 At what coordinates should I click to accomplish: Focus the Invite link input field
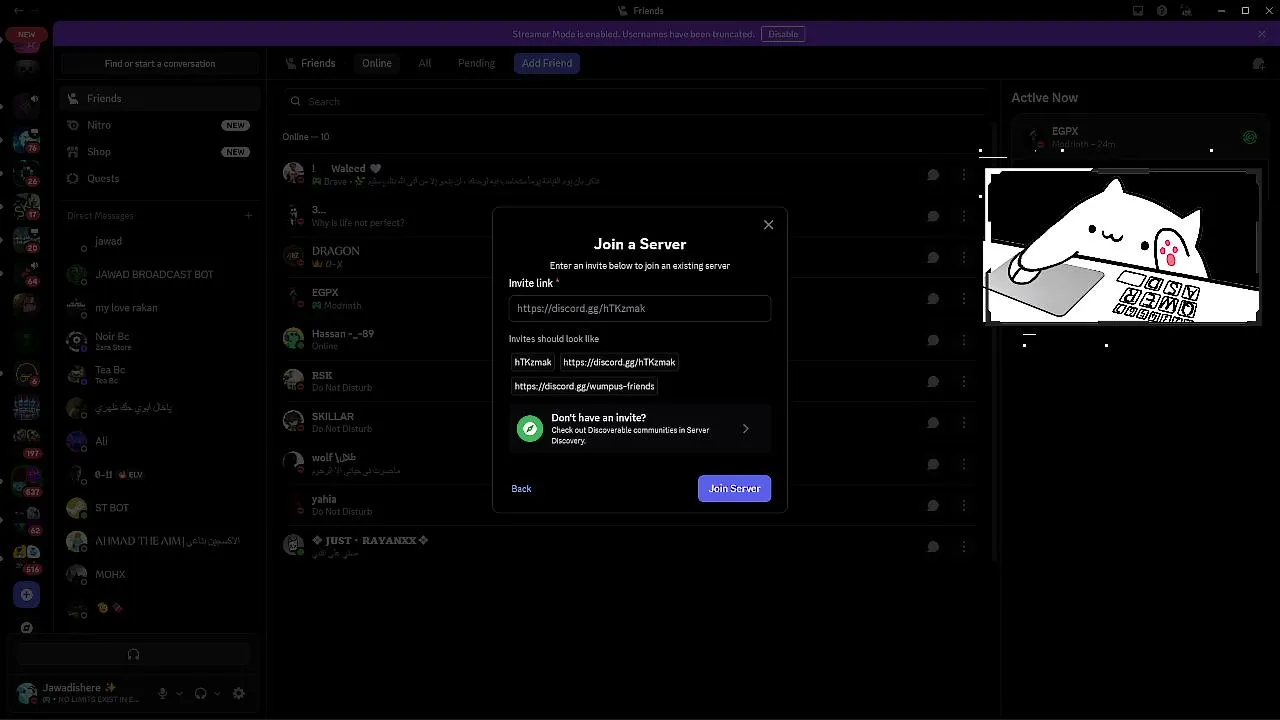click(x=639, y=309)
